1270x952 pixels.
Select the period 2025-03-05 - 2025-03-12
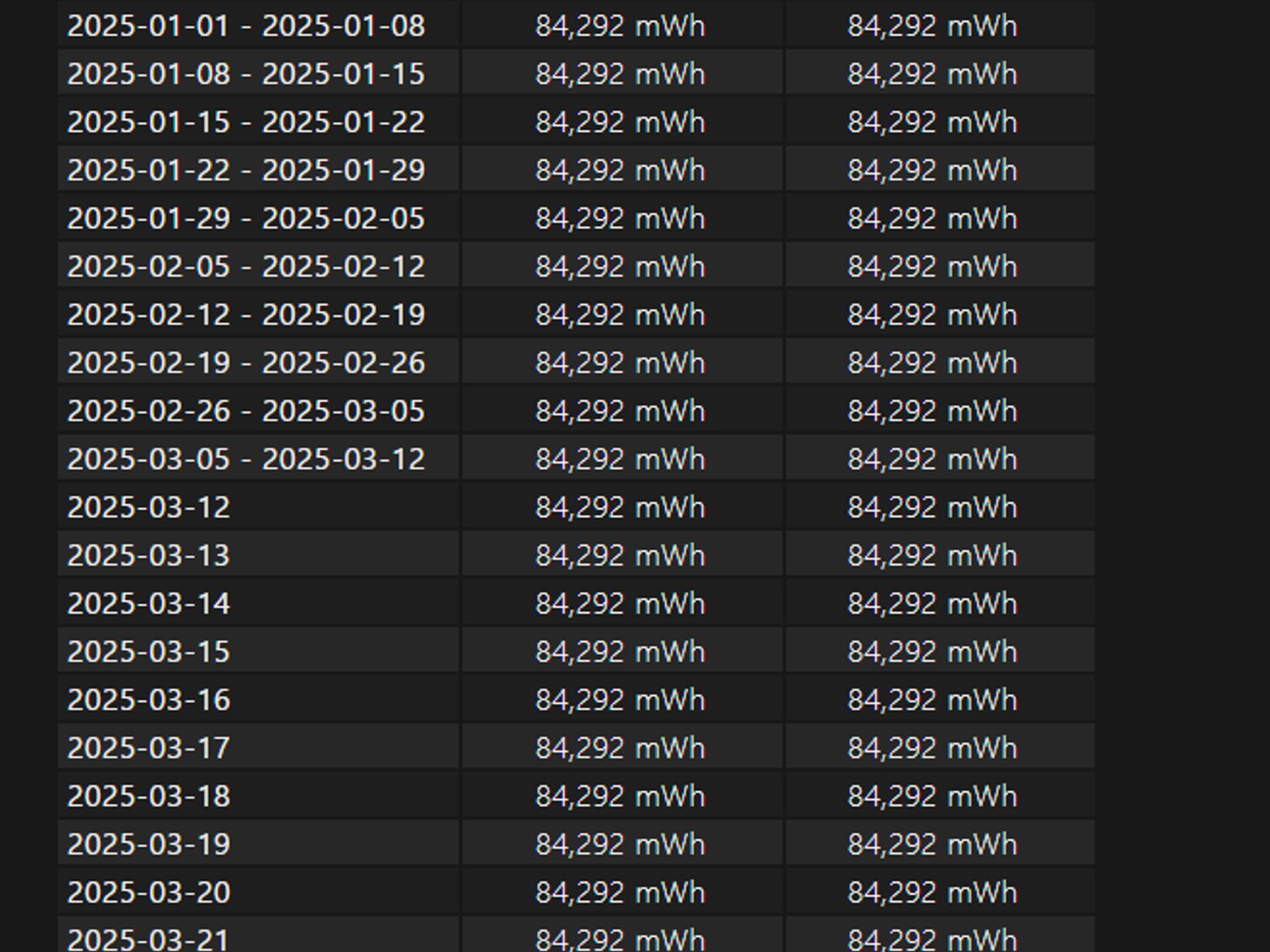coord(246,459)
